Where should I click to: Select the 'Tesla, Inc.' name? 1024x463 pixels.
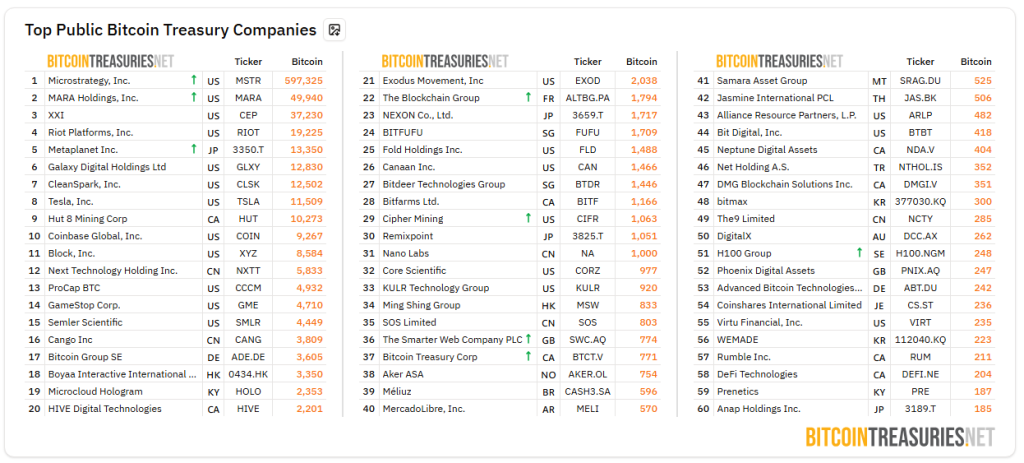(x=71, y=202)
